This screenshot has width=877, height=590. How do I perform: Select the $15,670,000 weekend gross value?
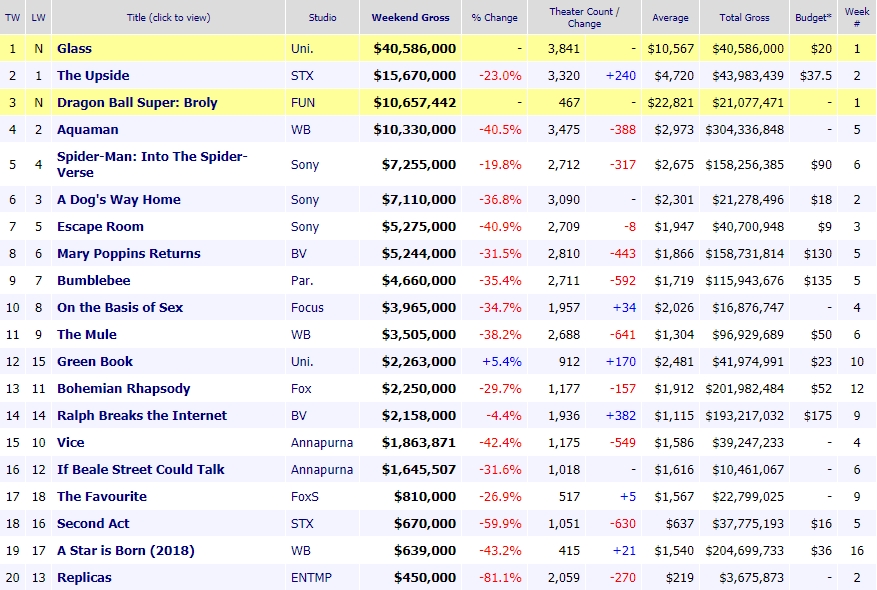[x=414, y=75]
